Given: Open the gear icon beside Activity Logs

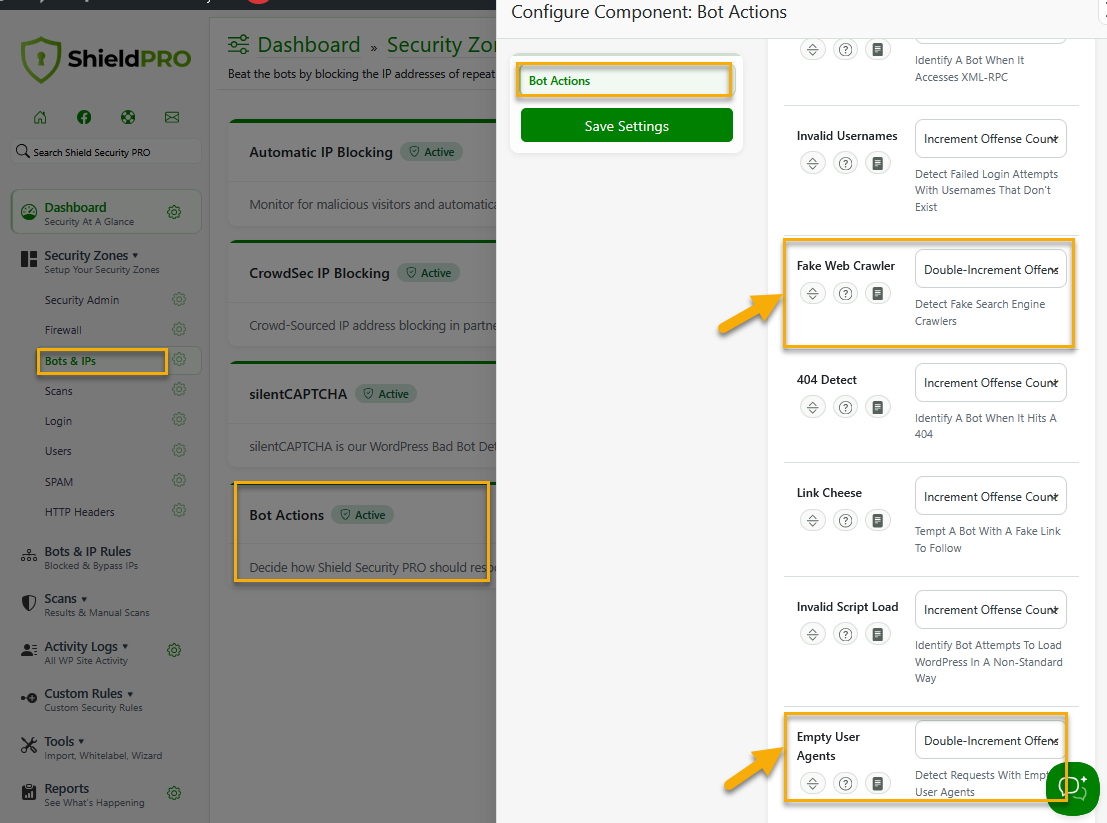Looking at the screenshot, I should coord(174,649).
